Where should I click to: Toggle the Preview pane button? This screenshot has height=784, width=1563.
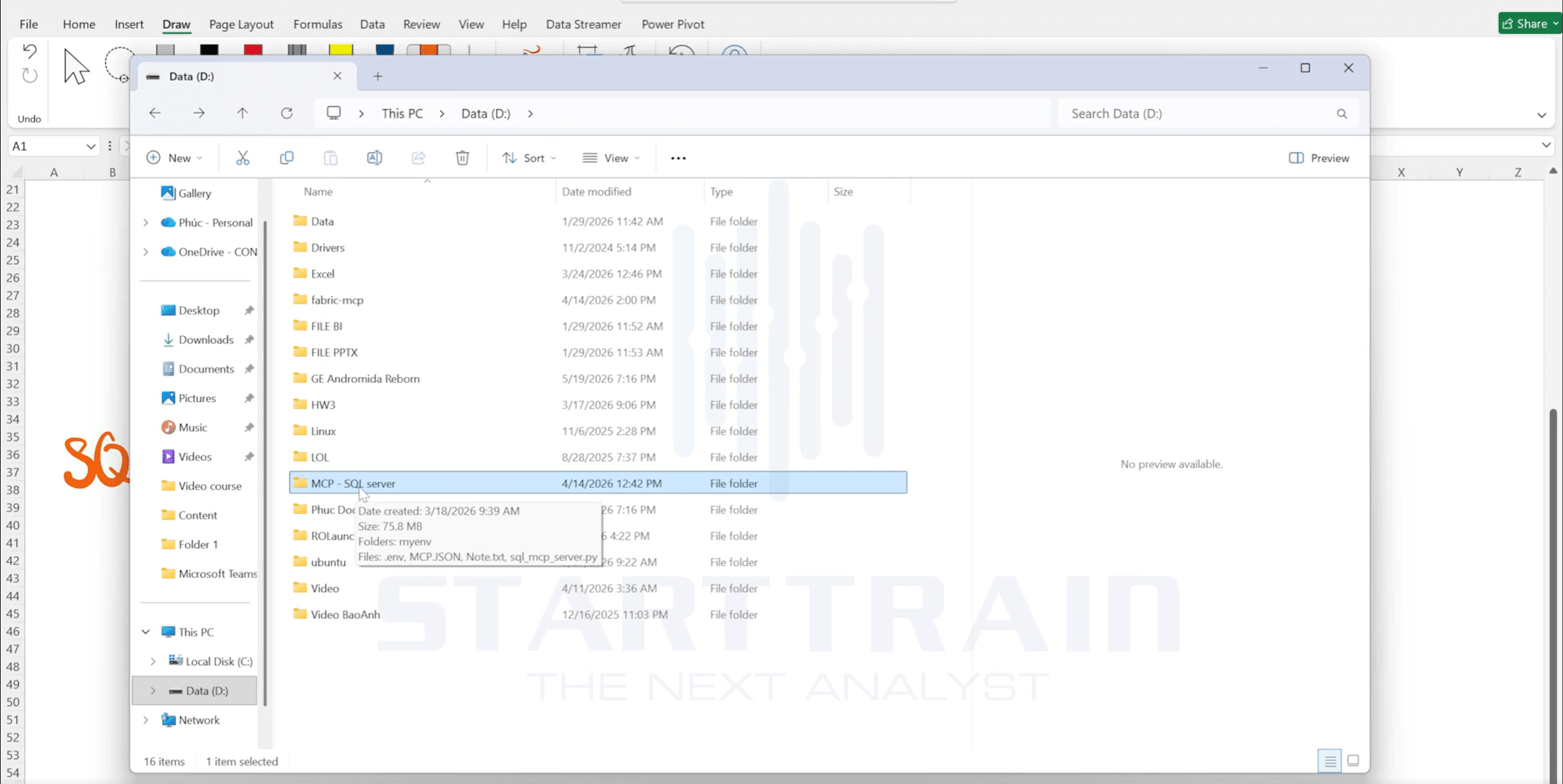point(1319,158)
